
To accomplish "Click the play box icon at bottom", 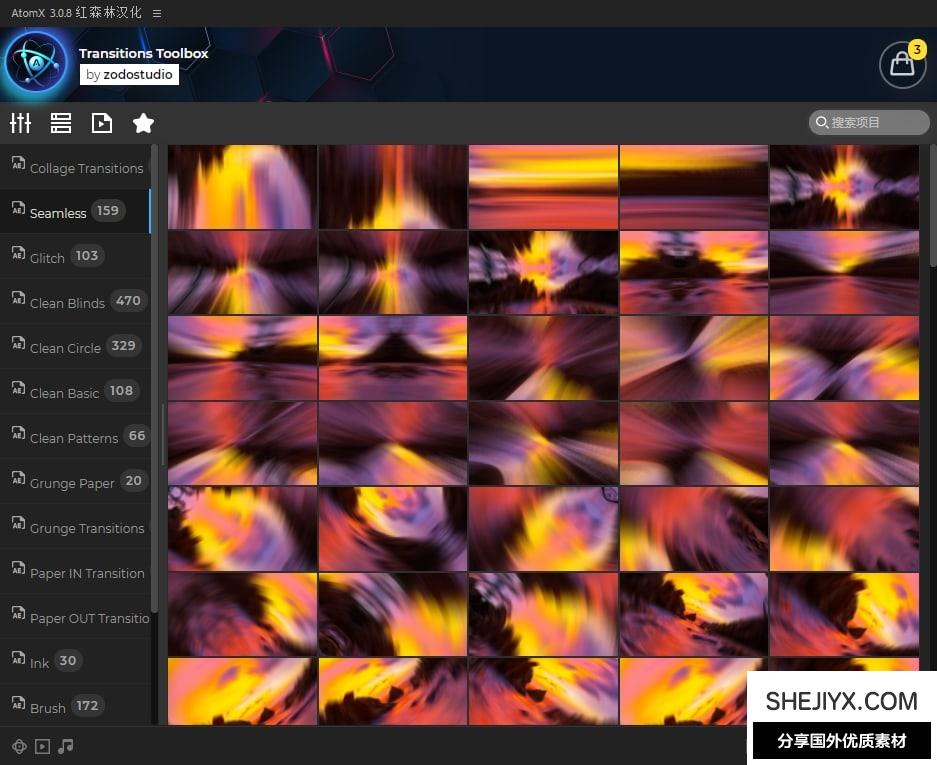I will point(42,746).
